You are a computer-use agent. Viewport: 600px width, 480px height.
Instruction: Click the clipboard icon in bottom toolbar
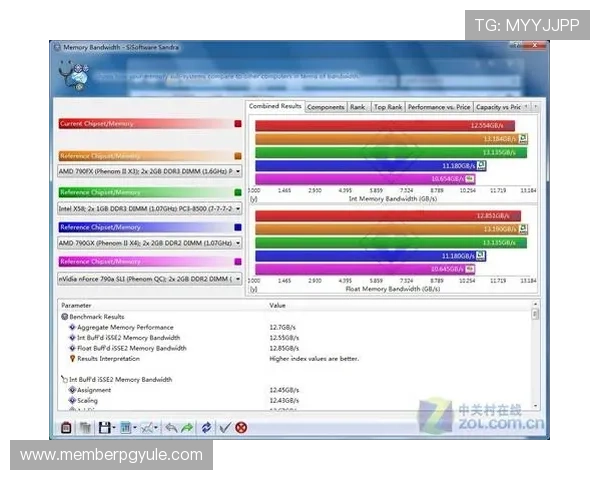point(66,428)
